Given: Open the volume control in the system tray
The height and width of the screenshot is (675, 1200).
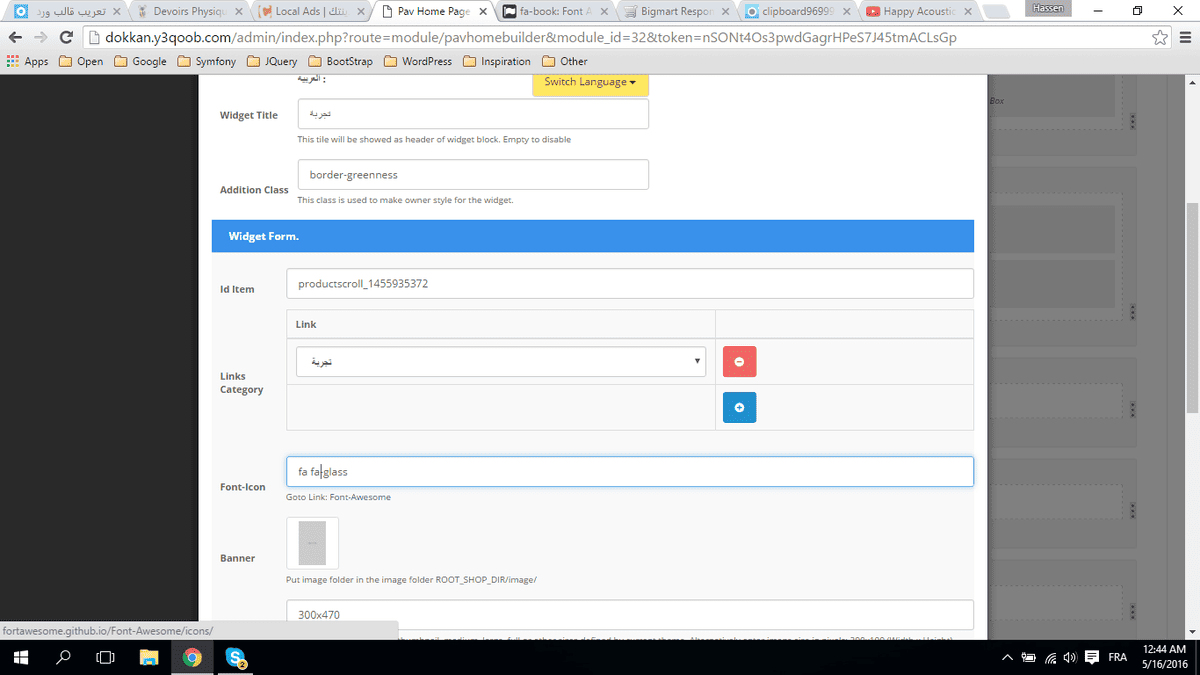Looking at the screenshot, I should 1069,657.
